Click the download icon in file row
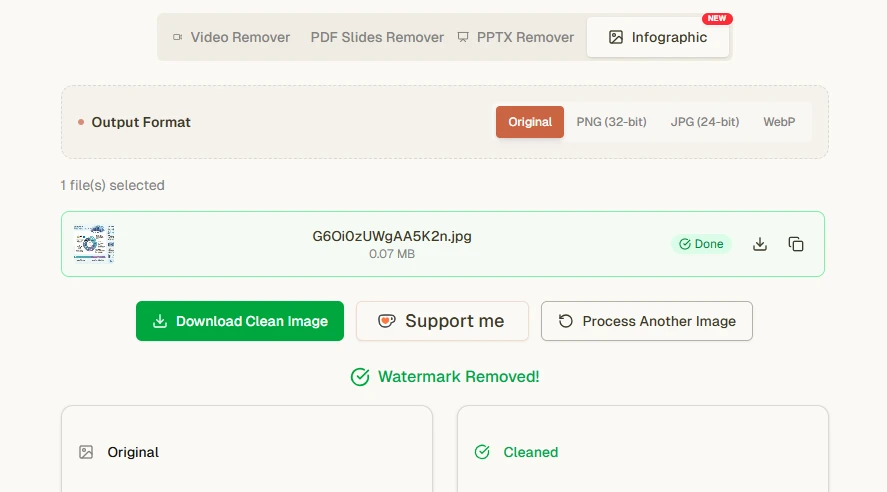This screenshot has width=887, height=492. (x=760, y=244)
